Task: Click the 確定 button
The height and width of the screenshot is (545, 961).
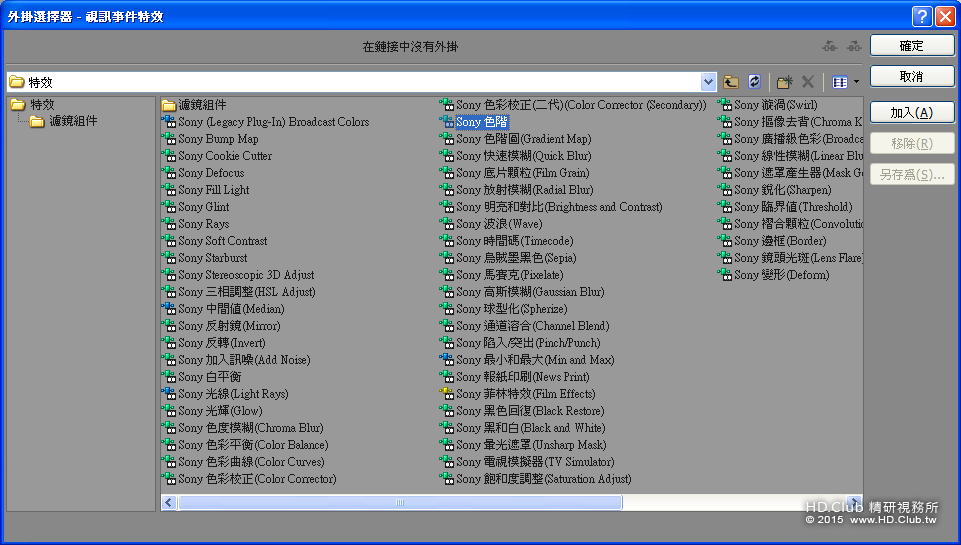Action: click(912, 46)
